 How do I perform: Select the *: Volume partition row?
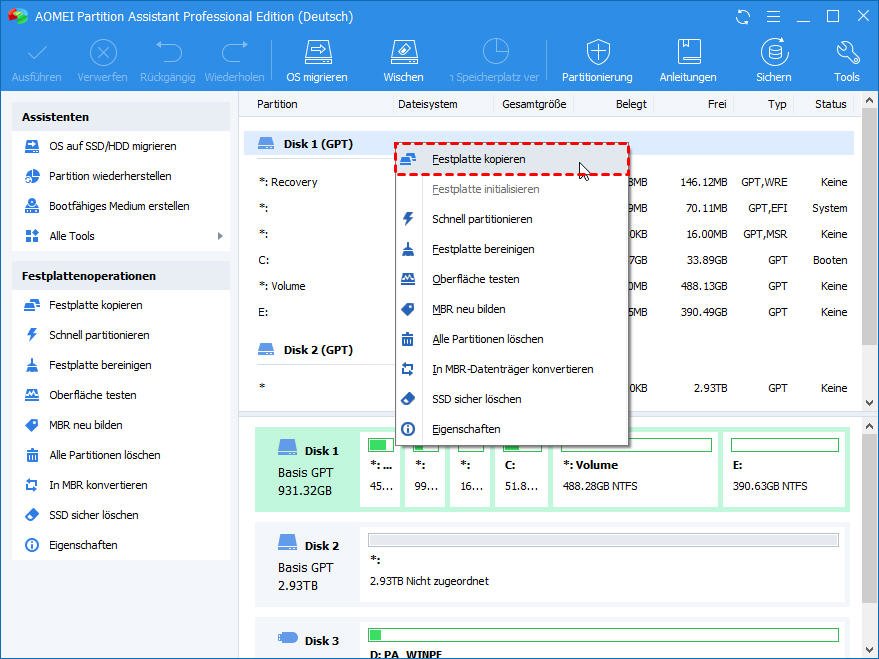click(x=549, y=286)
